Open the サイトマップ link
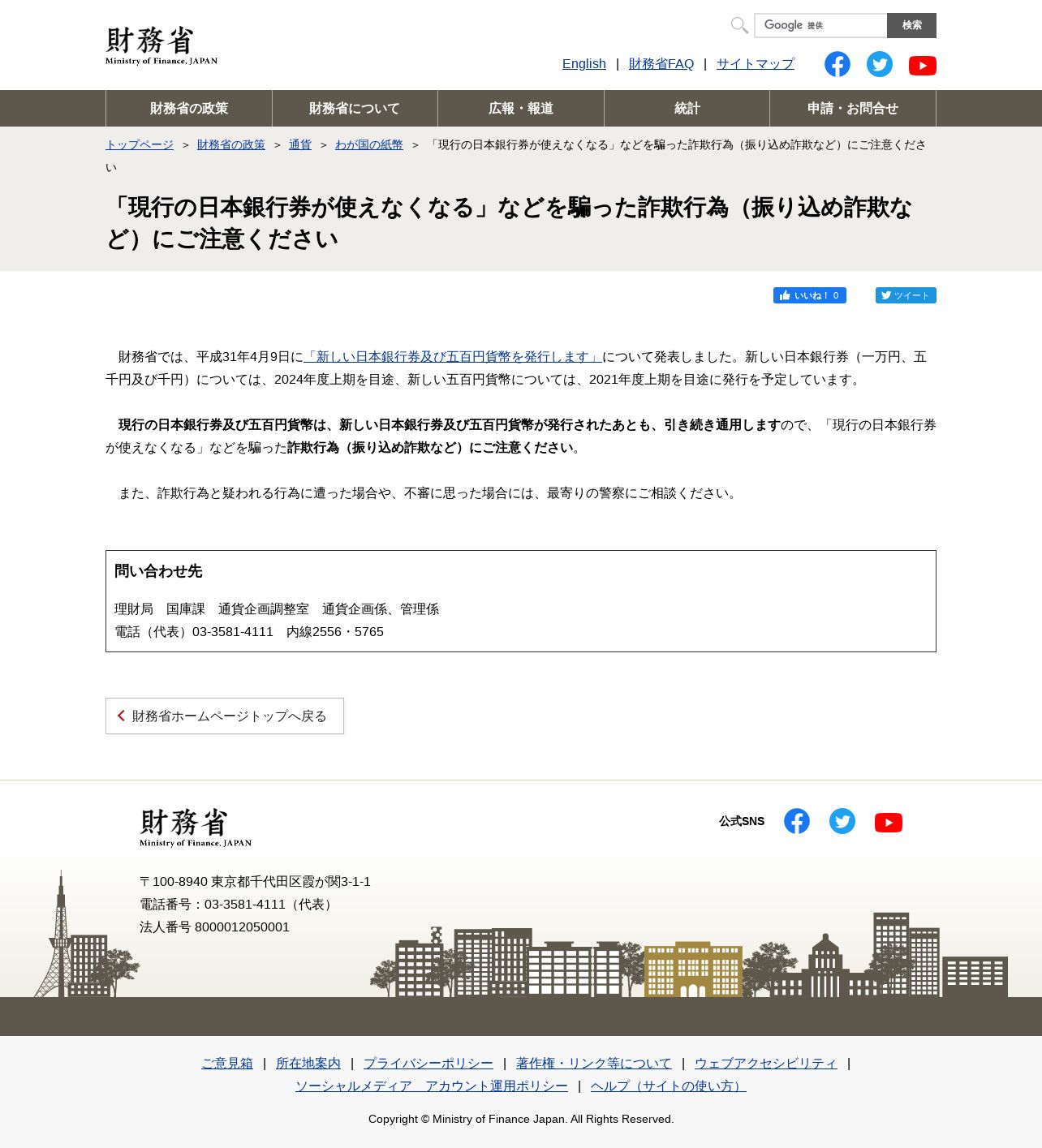The height and width of the screenshot is (1148, 1042). point(756,64)
